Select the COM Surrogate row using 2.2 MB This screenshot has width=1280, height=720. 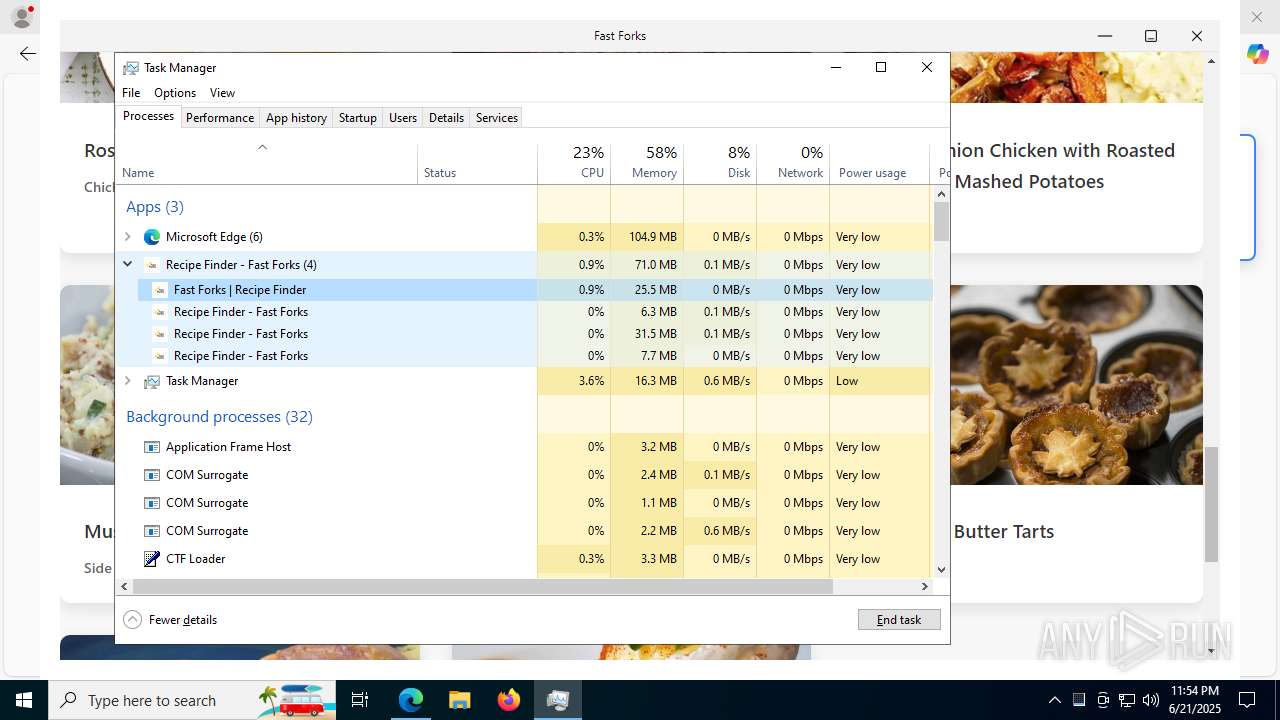point(525,531)
